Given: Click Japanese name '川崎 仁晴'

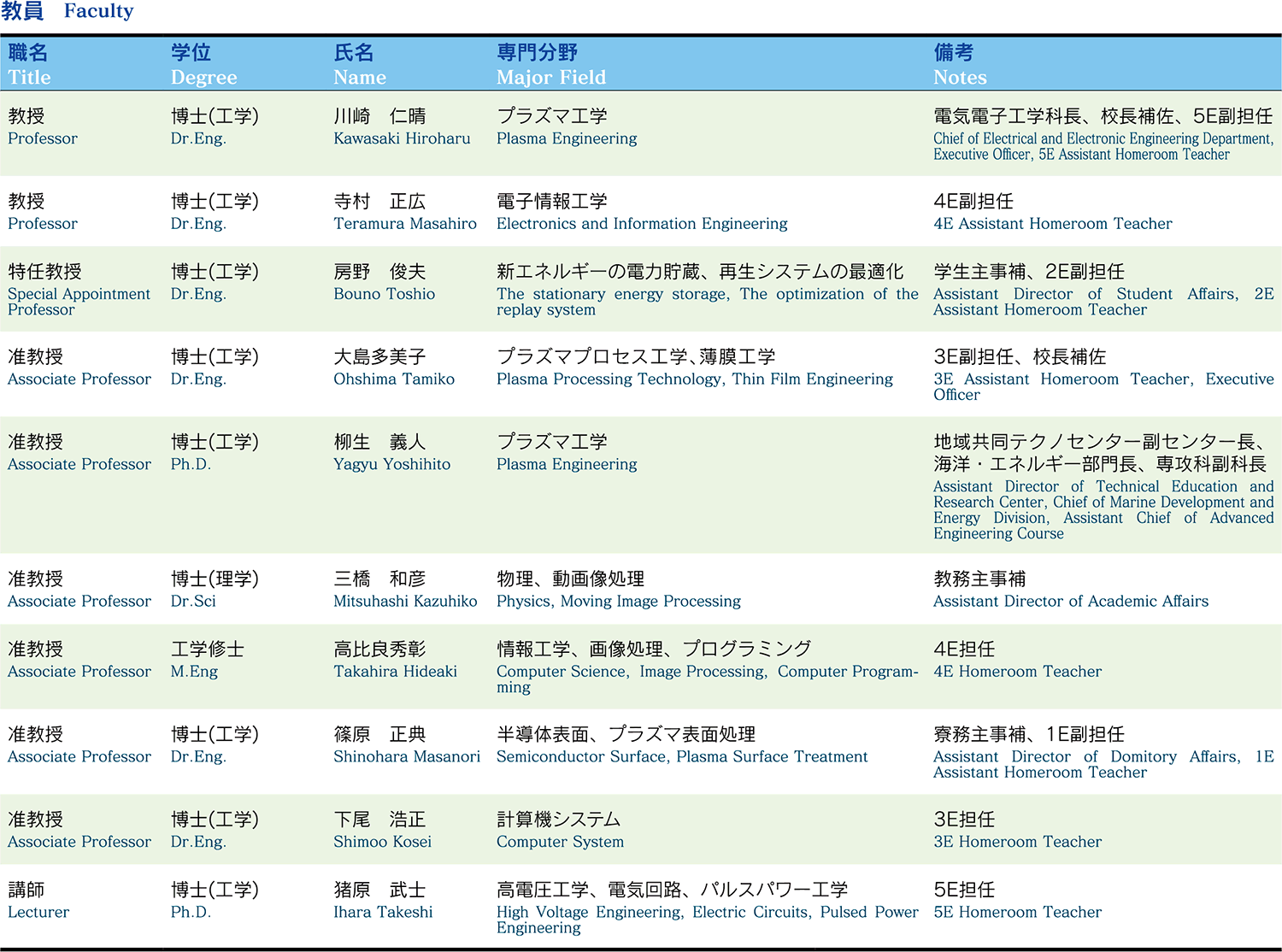Looking at the screenshot, I should click(x=379, y=116).
